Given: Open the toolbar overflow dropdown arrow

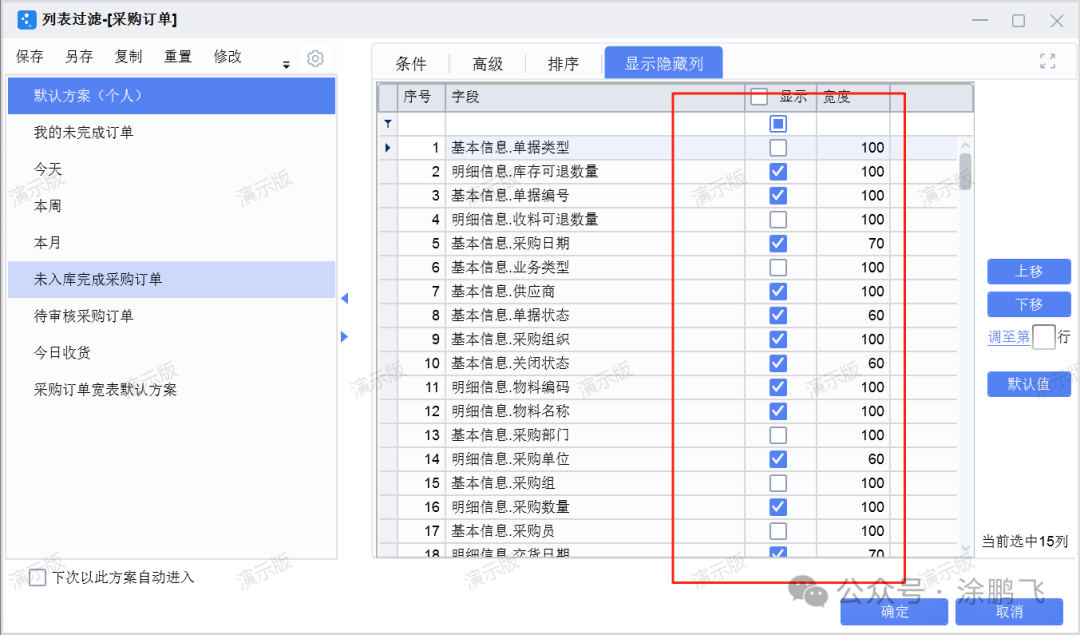Looking at the screenshot, I should pyautogui.click(x=286, y=64).
